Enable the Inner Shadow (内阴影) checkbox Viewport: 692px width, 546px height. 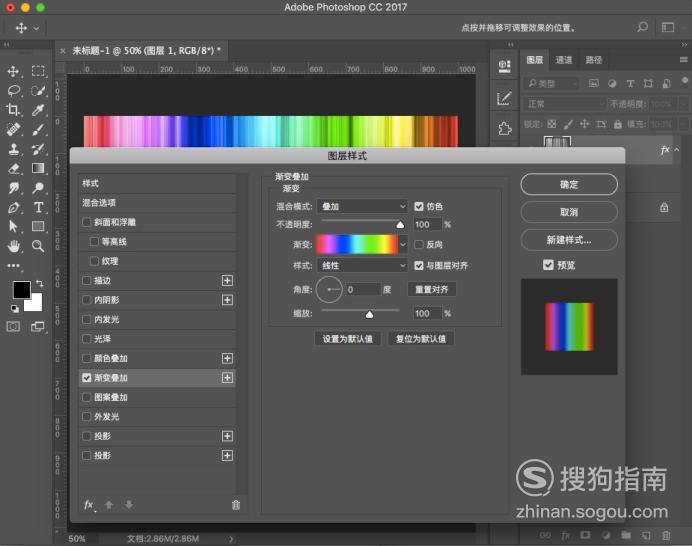click(x=86, y=300)
